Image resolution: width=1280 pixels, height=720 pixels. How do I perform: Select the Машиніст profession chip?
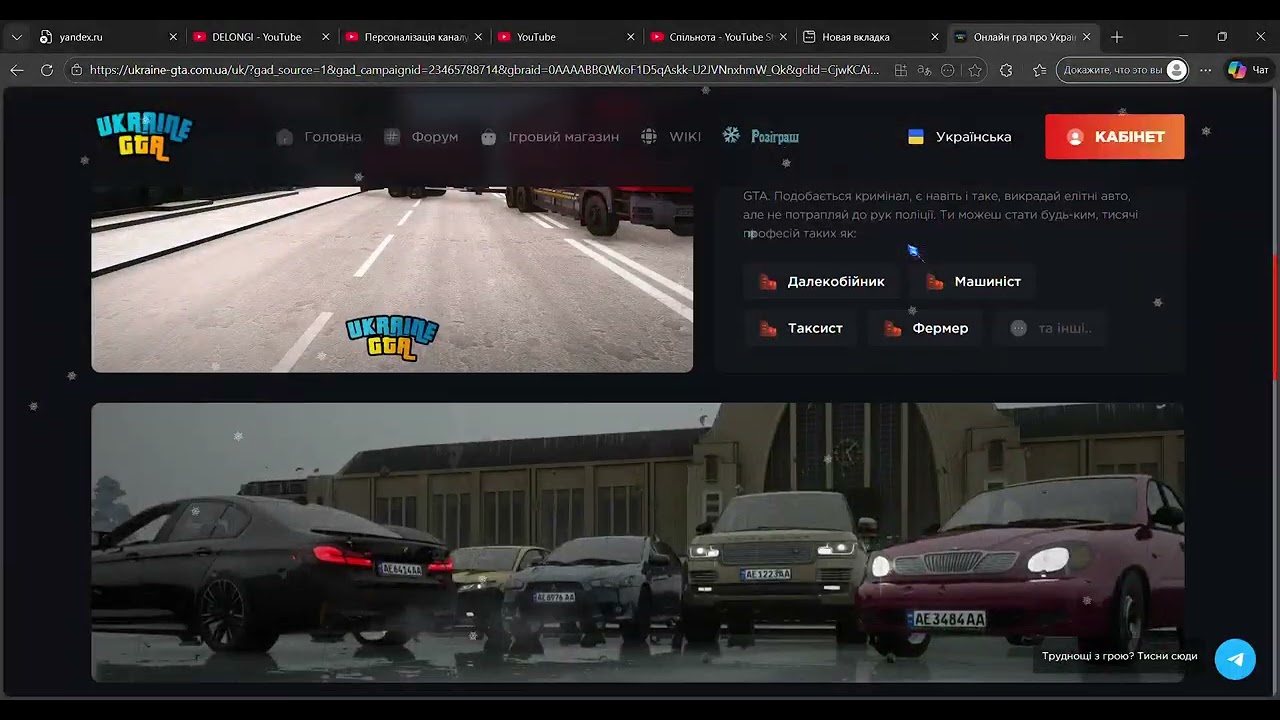click(x=973, y=282)
